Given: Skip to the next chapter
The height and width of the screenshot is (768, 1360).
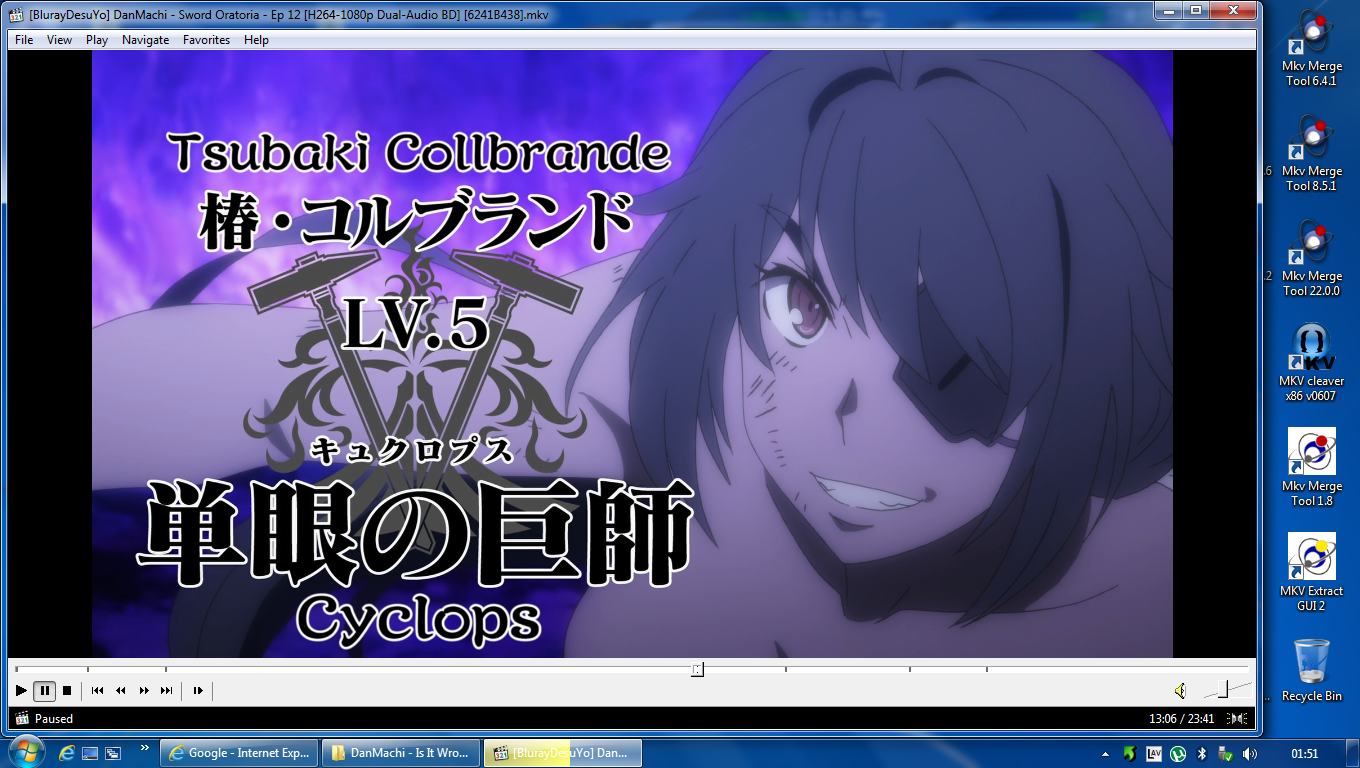Looking at the screenshot, I should point(167,690).
